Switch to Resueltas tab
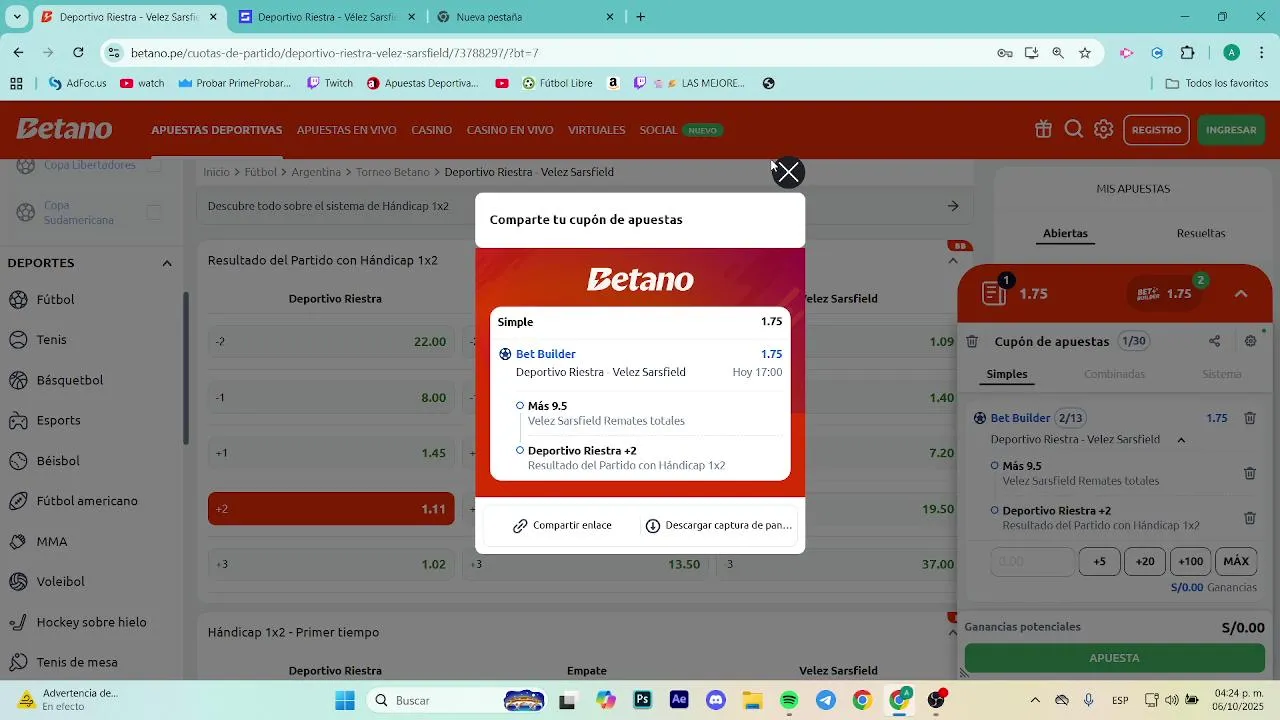Viewport: 1280px width, 720px height. [1201, 233]
